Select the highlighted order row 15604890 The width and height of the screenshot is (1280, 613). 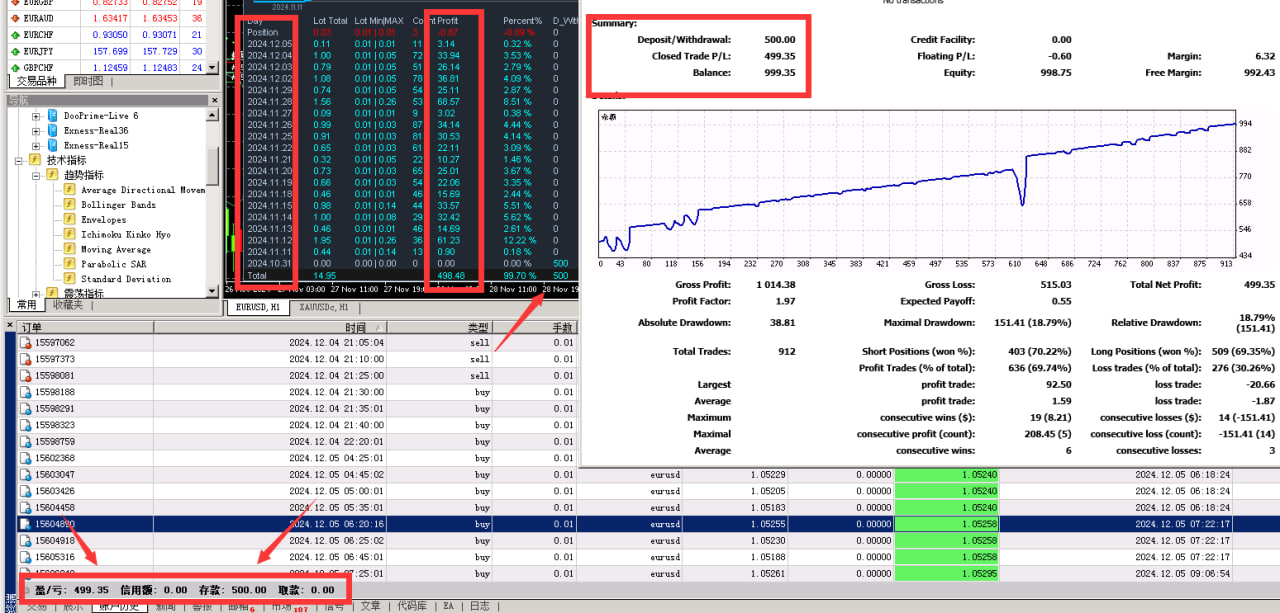tap(648, 524)
